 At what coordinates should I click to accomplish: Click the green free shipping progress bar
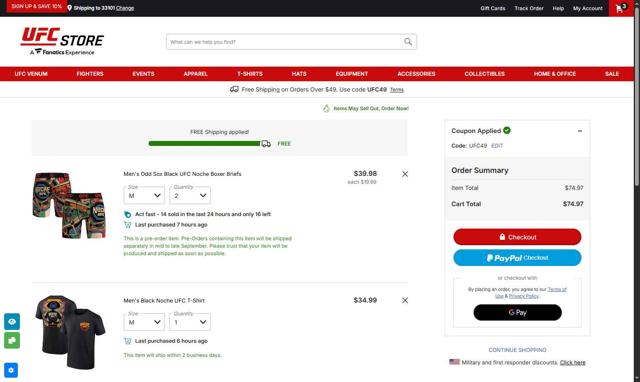204,144
